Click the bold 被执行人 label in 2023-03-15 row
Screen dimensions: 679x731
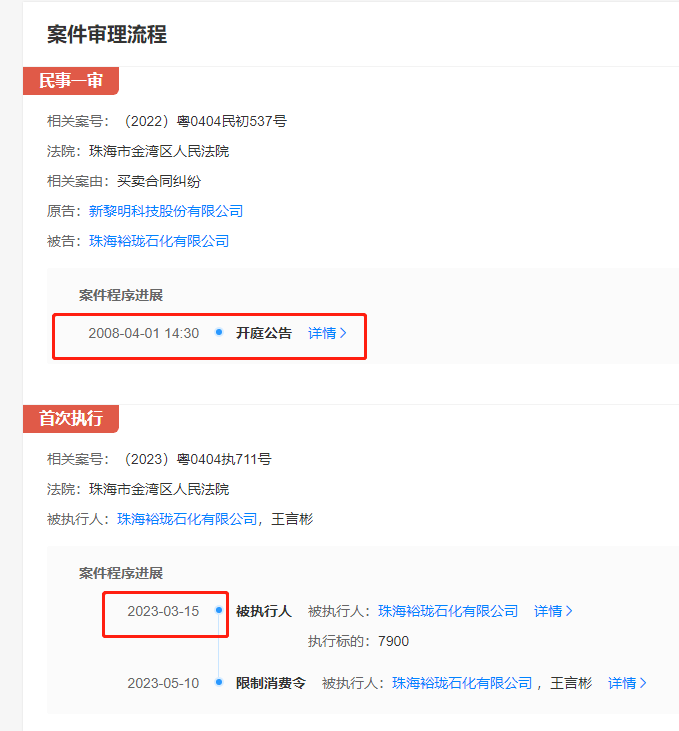264,611
